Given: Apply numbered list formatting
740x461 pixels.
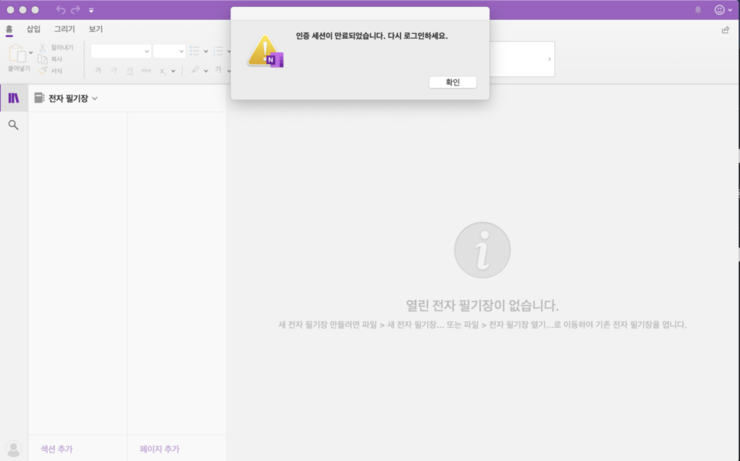Looking at the screenshot, I should (x=218, y=51).
